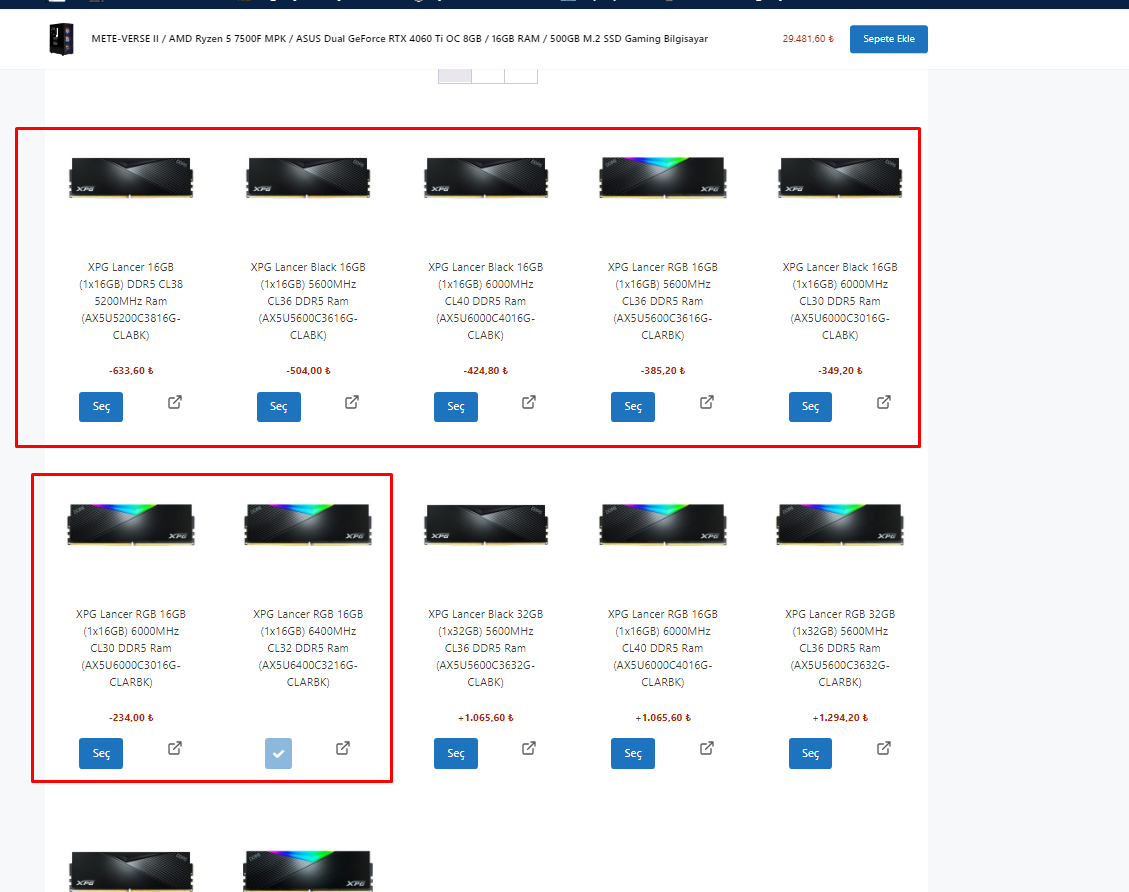Select Lancer Black 16GB 6000MHz CL30 RAM
Screen dimensions: 1129x892
tap(810, 407)
